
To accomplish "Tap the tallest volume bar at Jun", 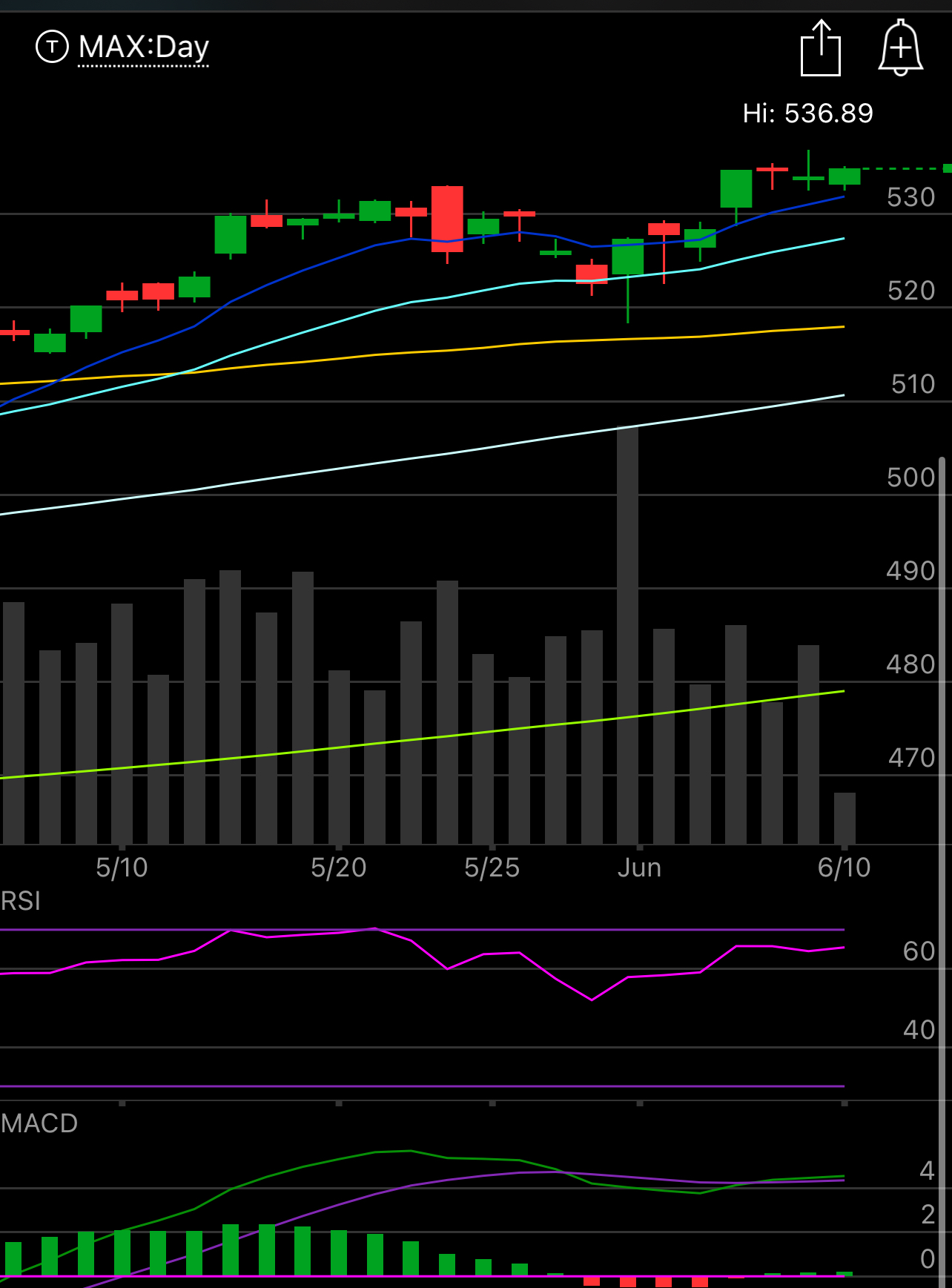I will tap(627, 635).
